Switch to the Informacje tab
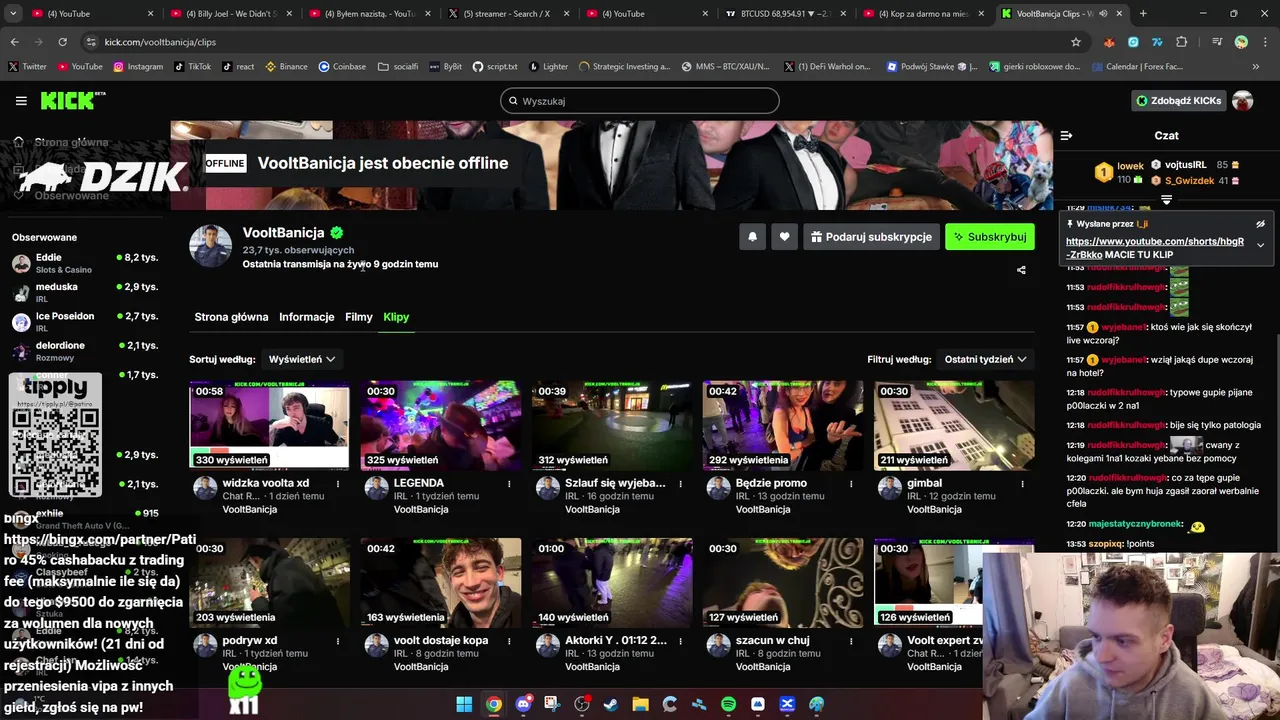 (307, 317)
